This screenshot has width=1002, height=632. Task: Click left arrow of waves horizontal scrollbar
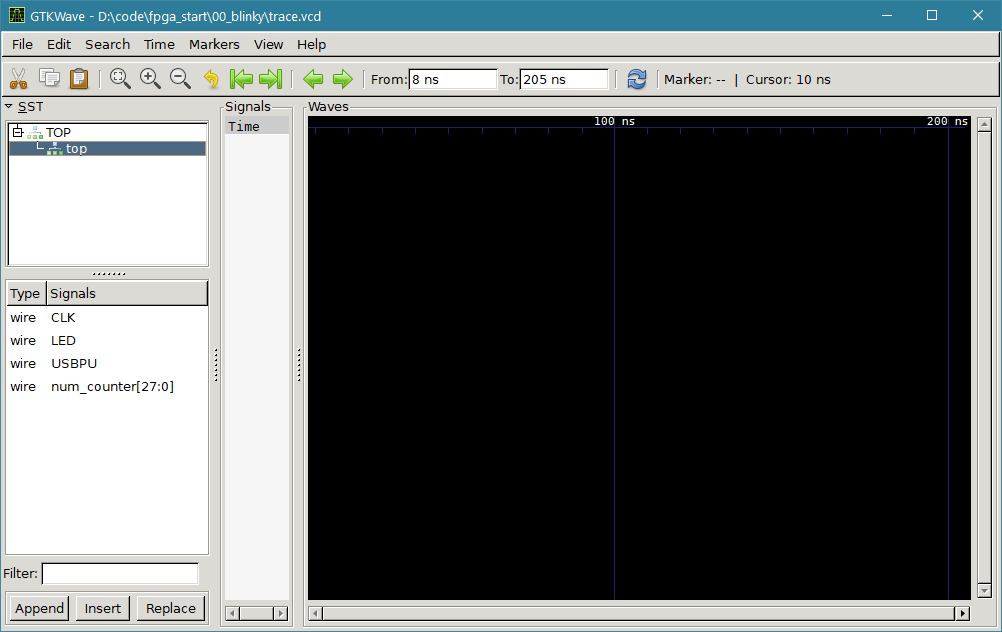pyautogui.click(x=314, y=613)
